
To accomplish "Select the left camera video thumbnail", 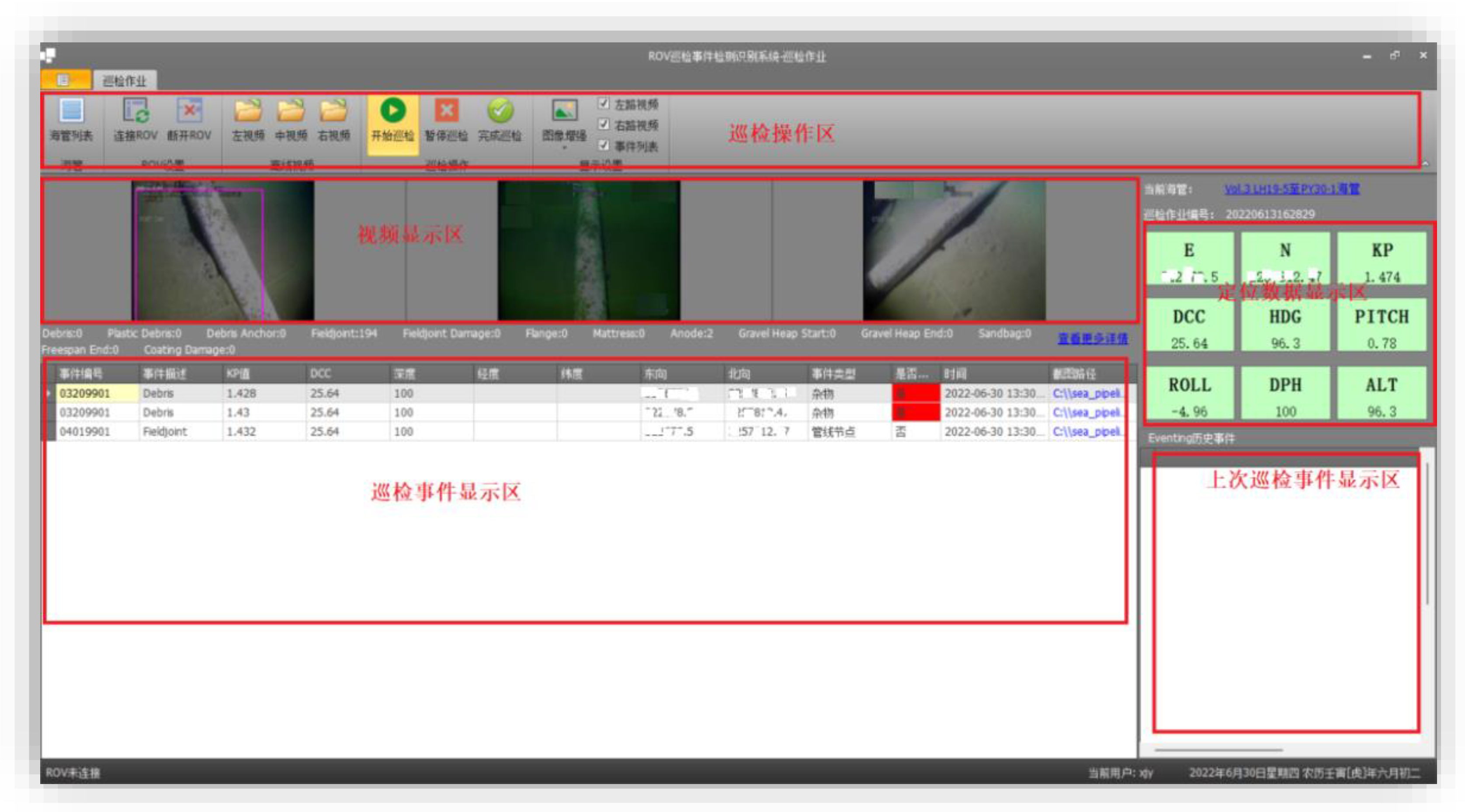I will pos(222,251).
